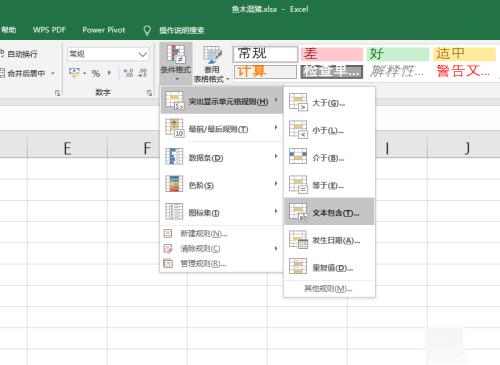Select Greater Than (大于) rule
Viewport: 500px width, 365px height.
(x=329, y=102)
